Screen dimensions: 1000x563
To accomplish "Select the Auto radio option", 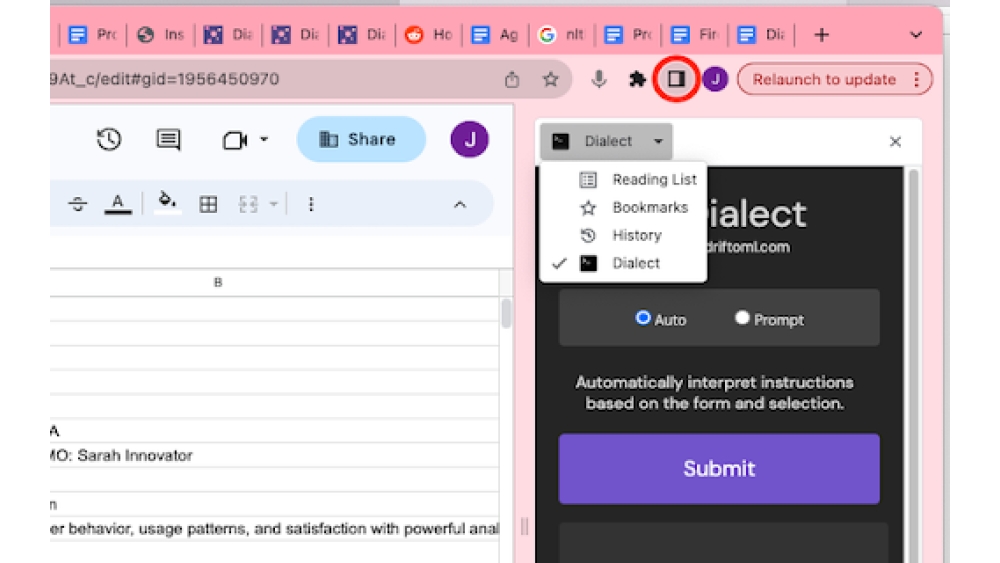I will (643, 318).
